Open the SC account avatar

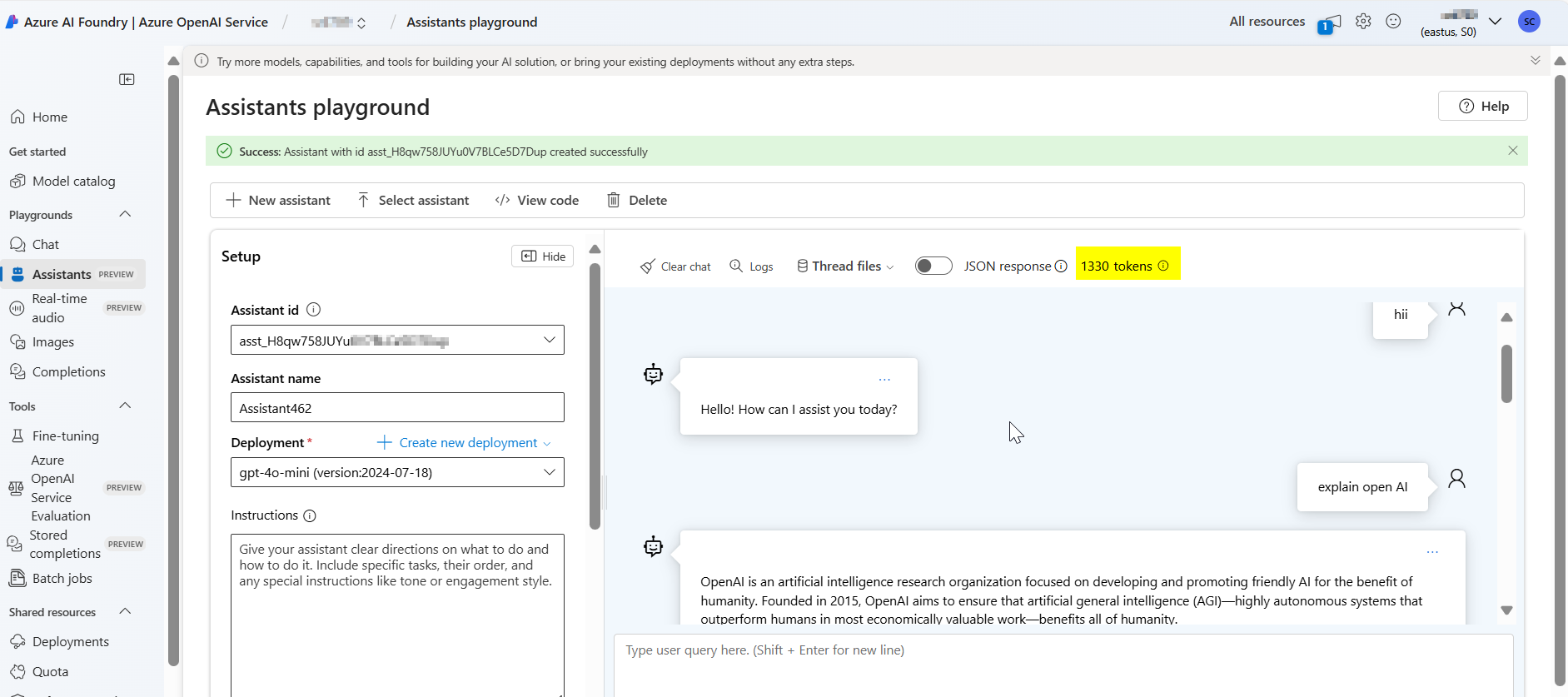pos(1529,22)
